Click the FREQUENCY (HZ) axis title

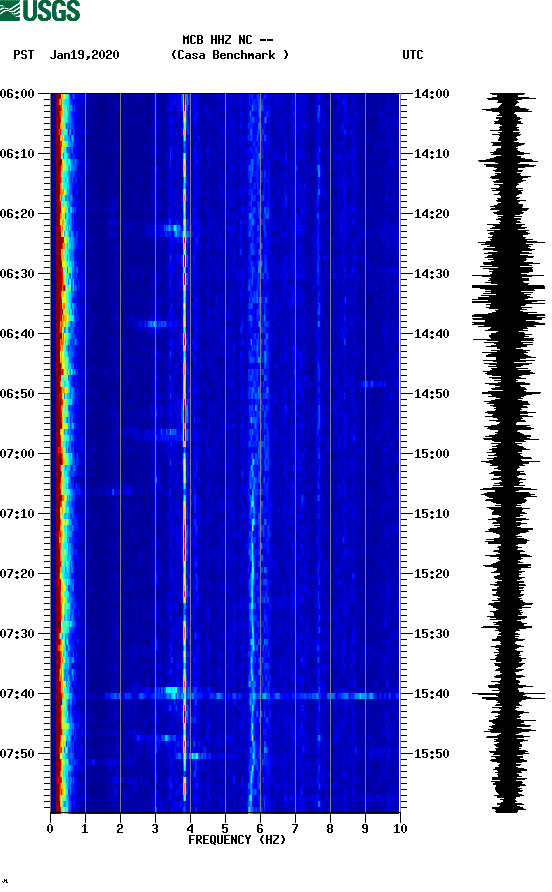[x=237, y=840]
